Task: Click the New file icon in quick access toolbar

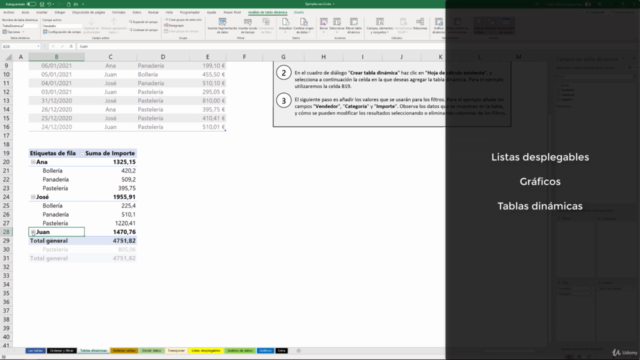Action: (69, 4)
